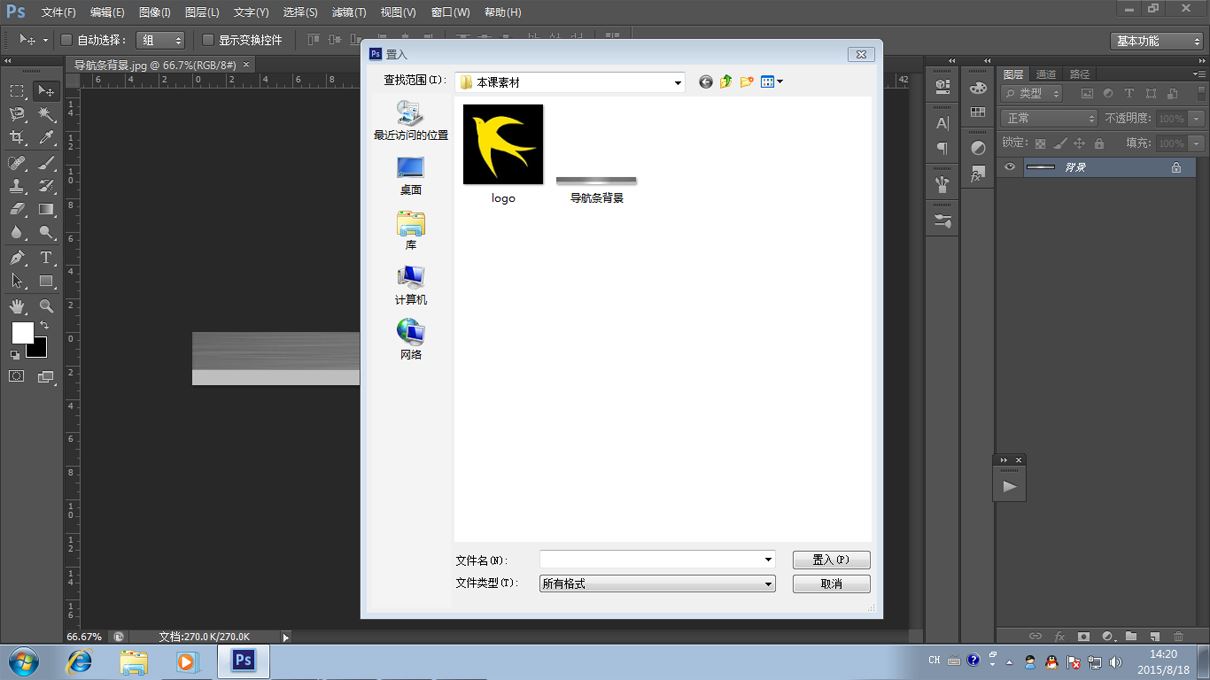Select the Horizontal Type tool
The image size is (1210, 680).
(46, 258)
